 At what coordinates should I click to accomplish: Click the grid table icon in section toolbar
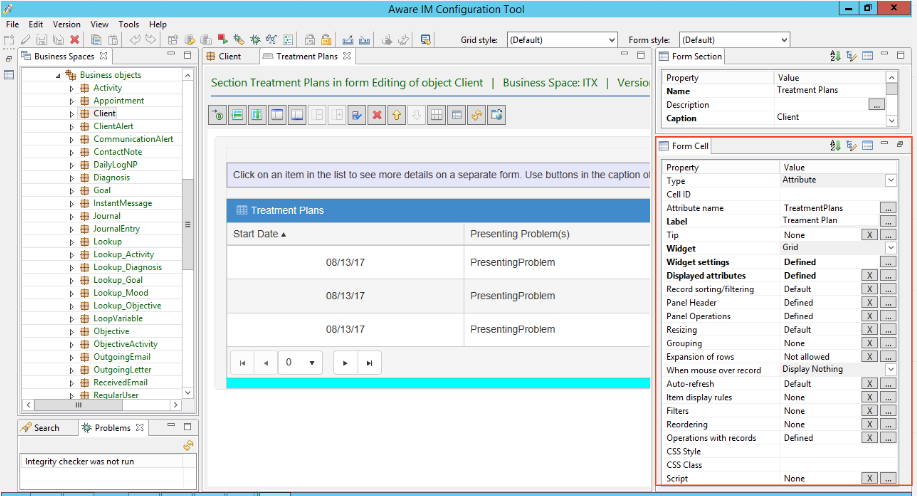(x=436, y=115)
